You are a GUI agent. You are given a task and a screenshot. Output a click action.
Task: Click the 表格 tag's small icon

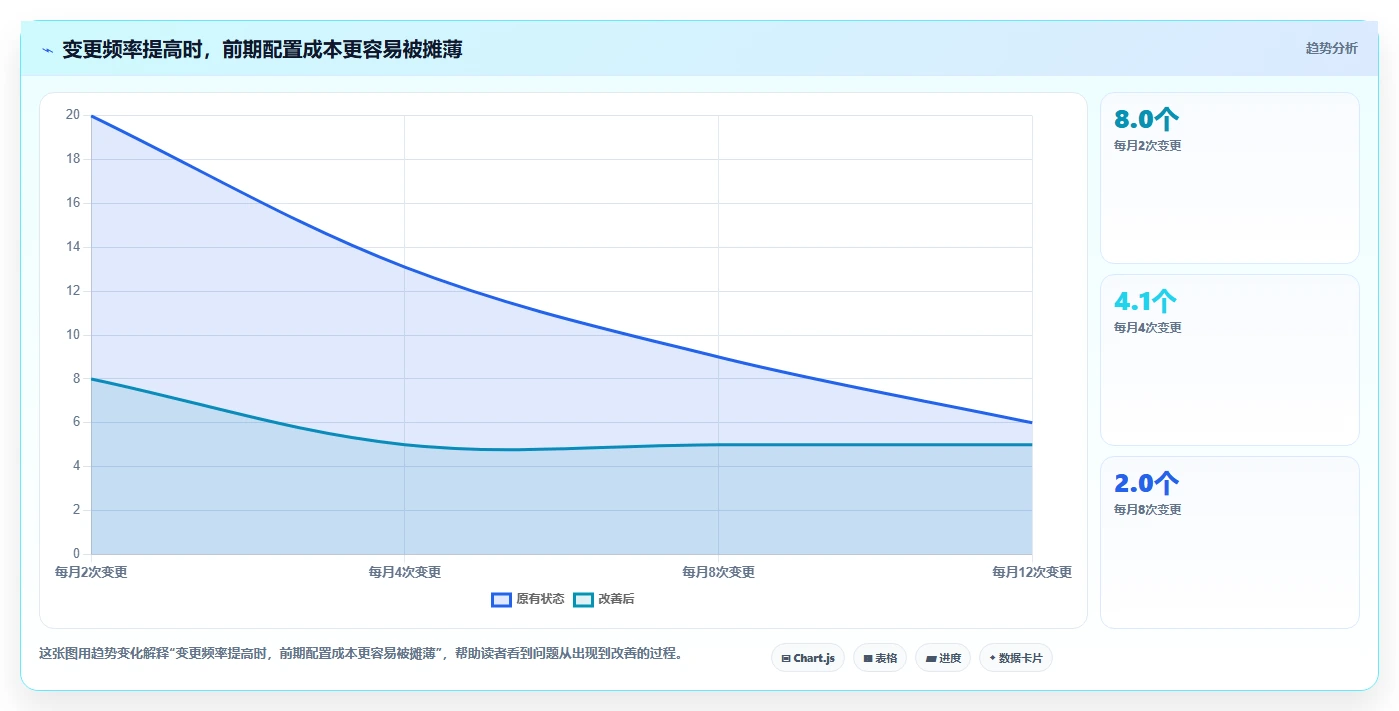868,659
